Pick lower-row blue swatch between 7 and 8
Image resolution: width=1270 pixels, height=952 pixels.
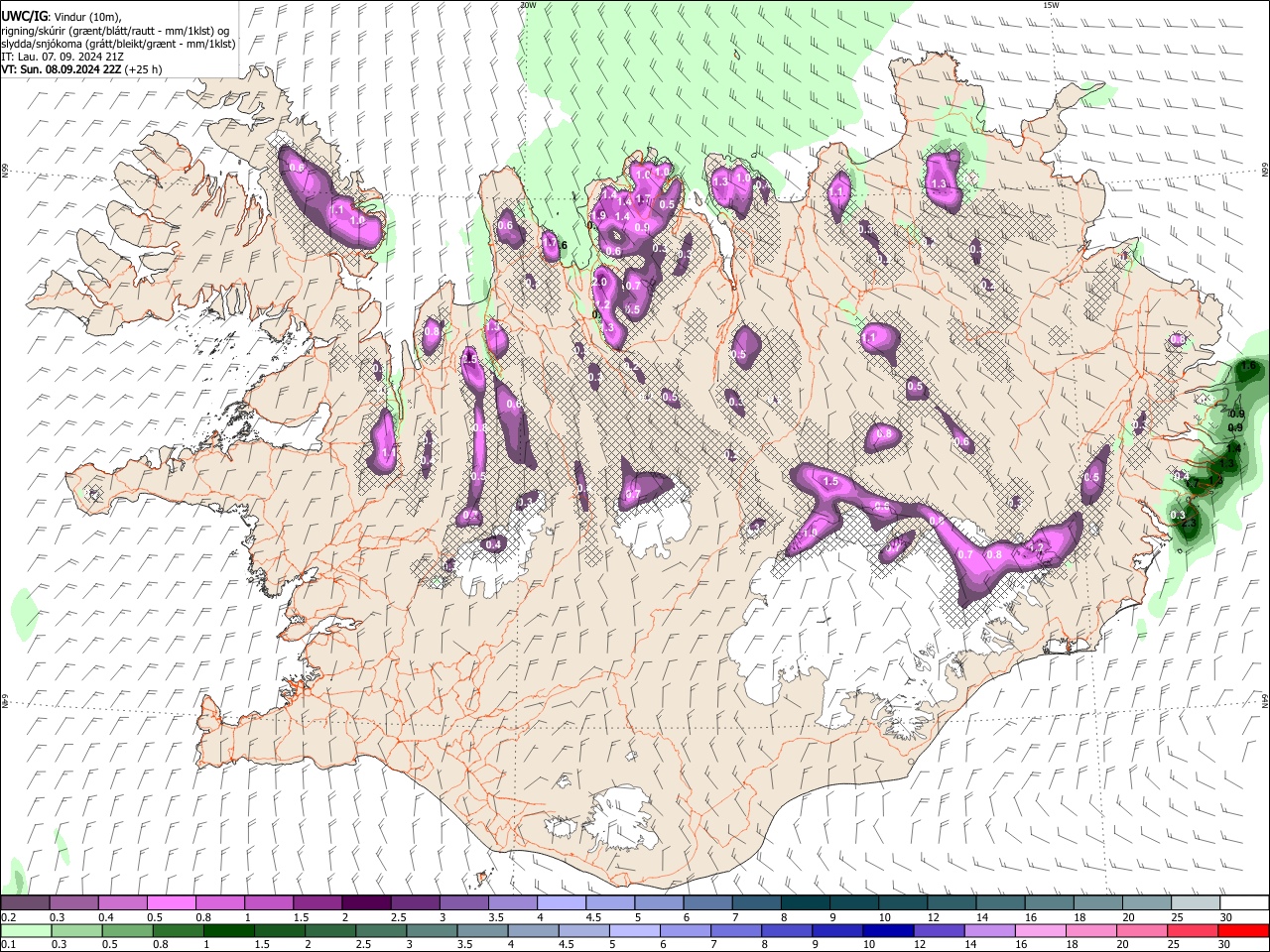(736, 930)
